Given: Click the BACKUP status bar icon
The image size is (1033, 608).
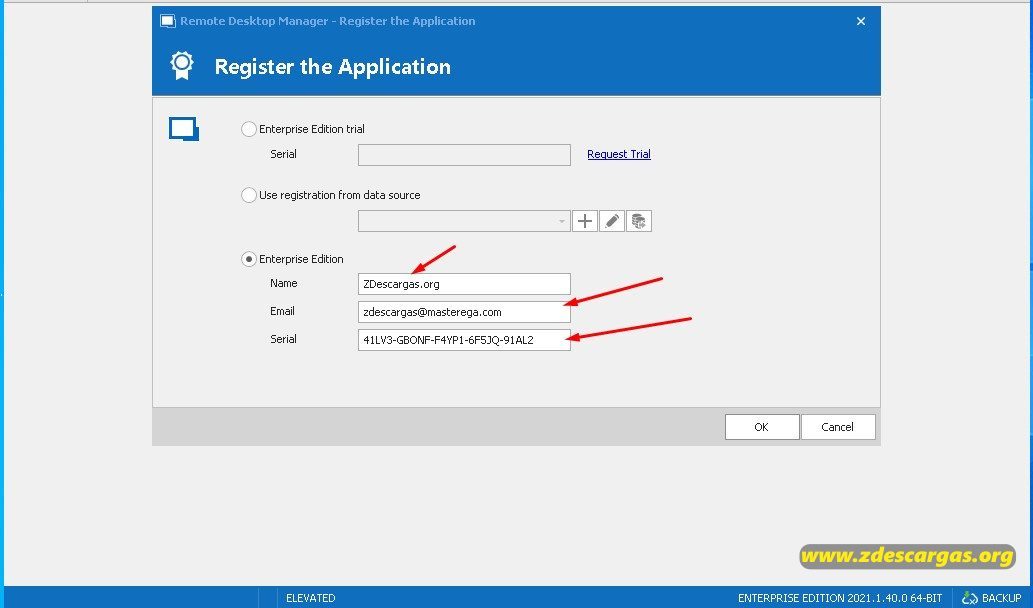Looking at the screenshot, I should tap(969, 598).
